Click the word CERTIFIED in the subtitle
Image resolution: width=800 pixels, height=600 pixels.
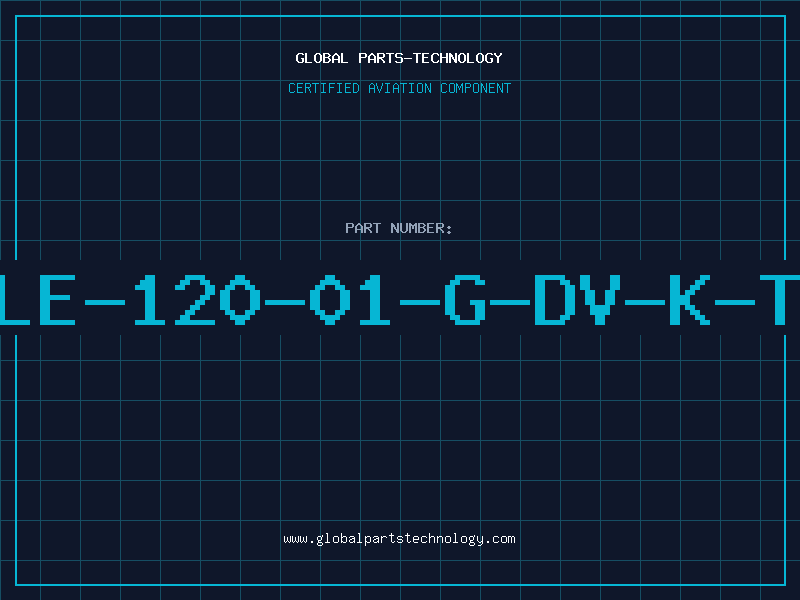(x=324, y=88)
